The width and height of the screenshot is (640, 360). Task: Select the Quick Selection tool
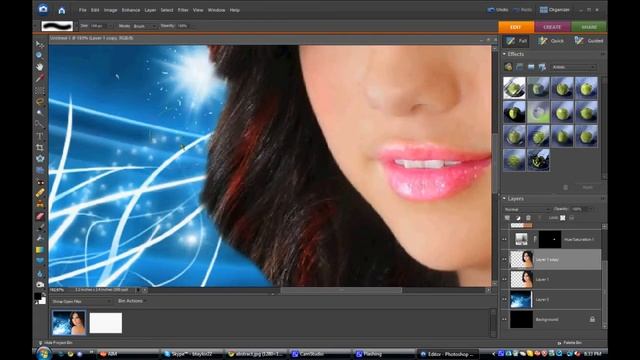click(40, 124)
